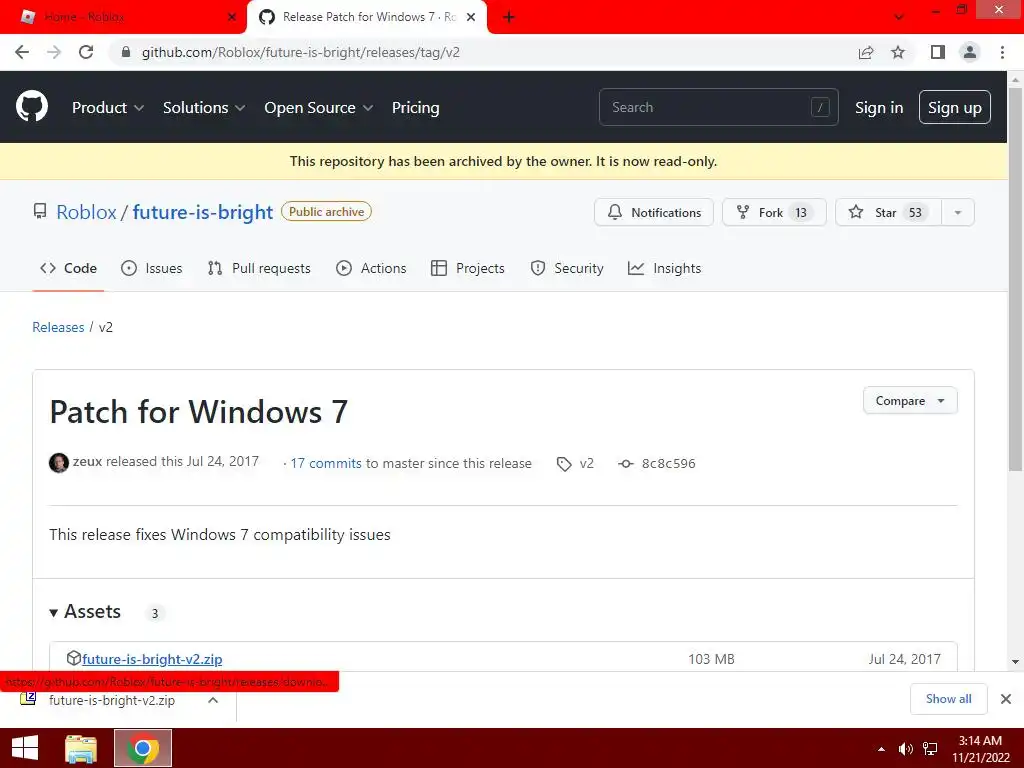The image size is (1024, 768).
Task: Open the Issues tab
Action: tap(152, 268)
